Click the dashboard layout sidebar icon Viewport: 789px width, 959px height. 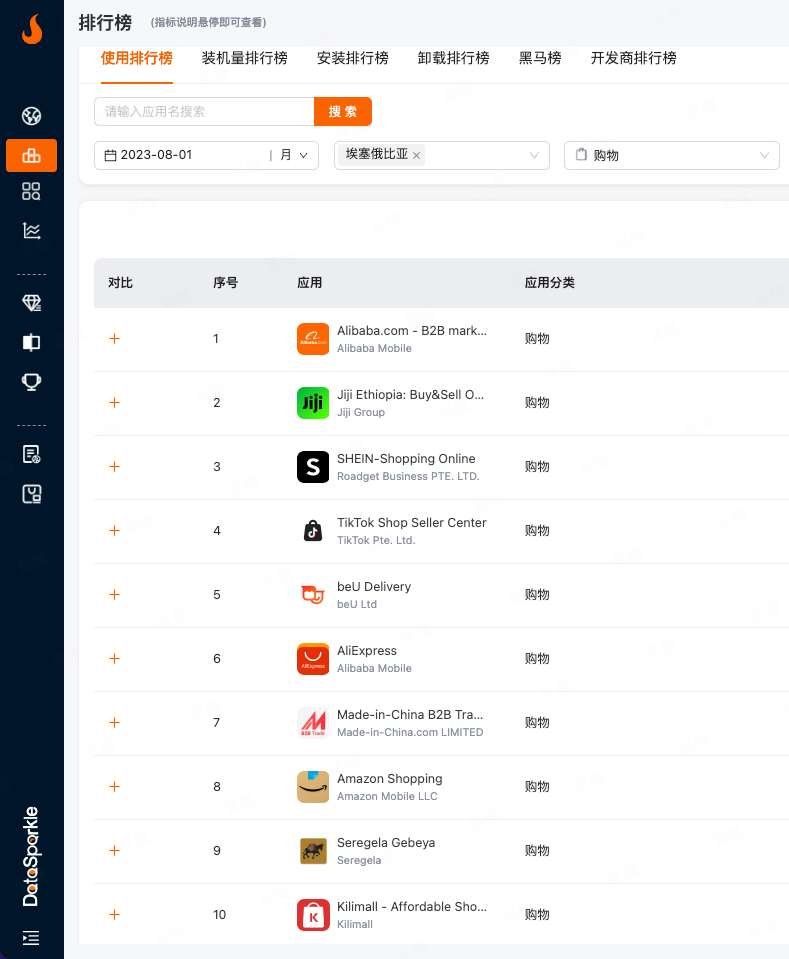(31, 494)
